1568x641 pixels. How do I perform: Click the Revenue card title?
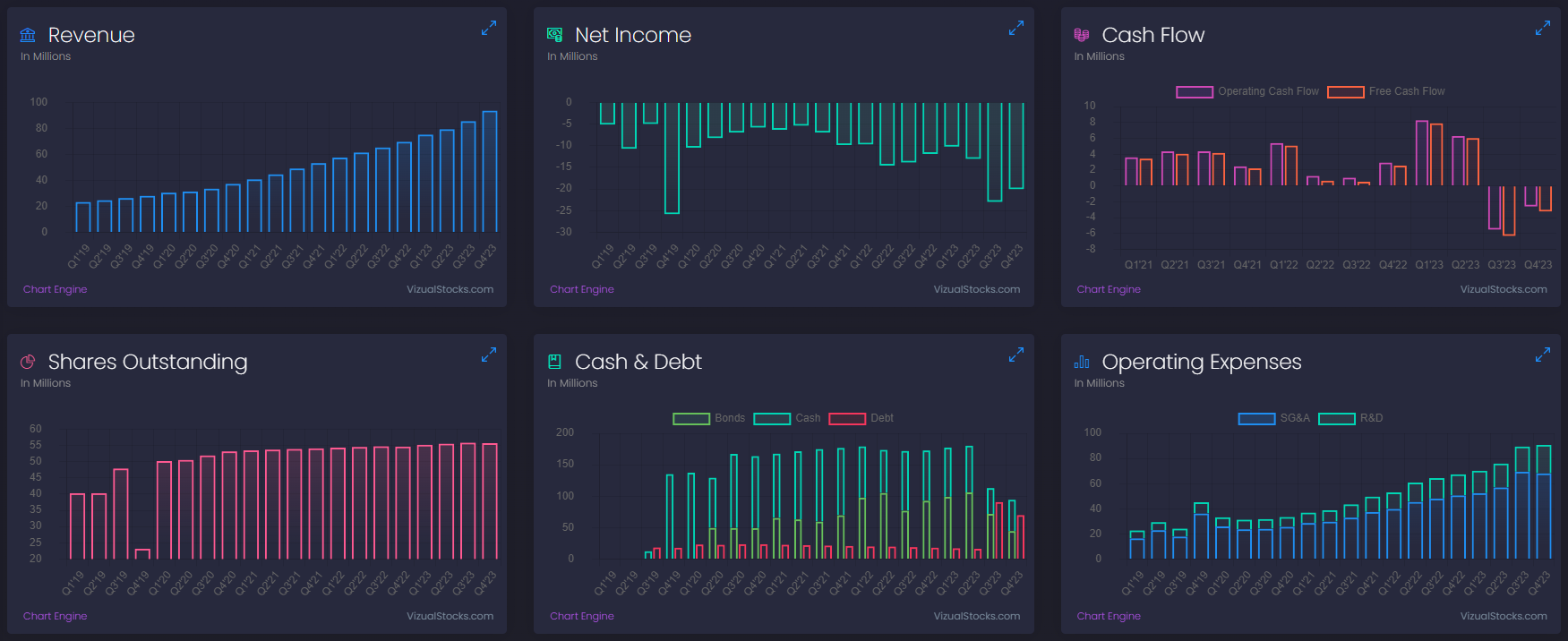pos(91,35)
